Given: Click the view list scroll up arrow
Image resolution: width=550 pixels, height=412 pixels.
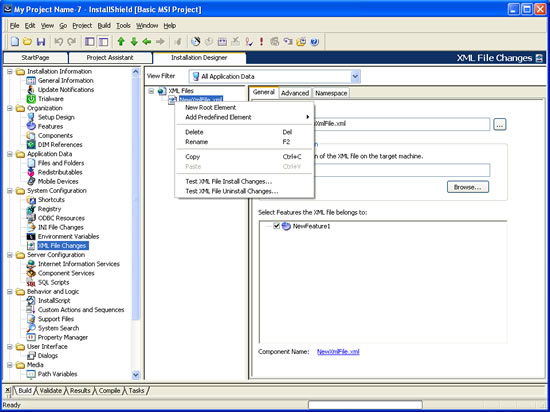Looking at the screenshot, I should point(136,72).
